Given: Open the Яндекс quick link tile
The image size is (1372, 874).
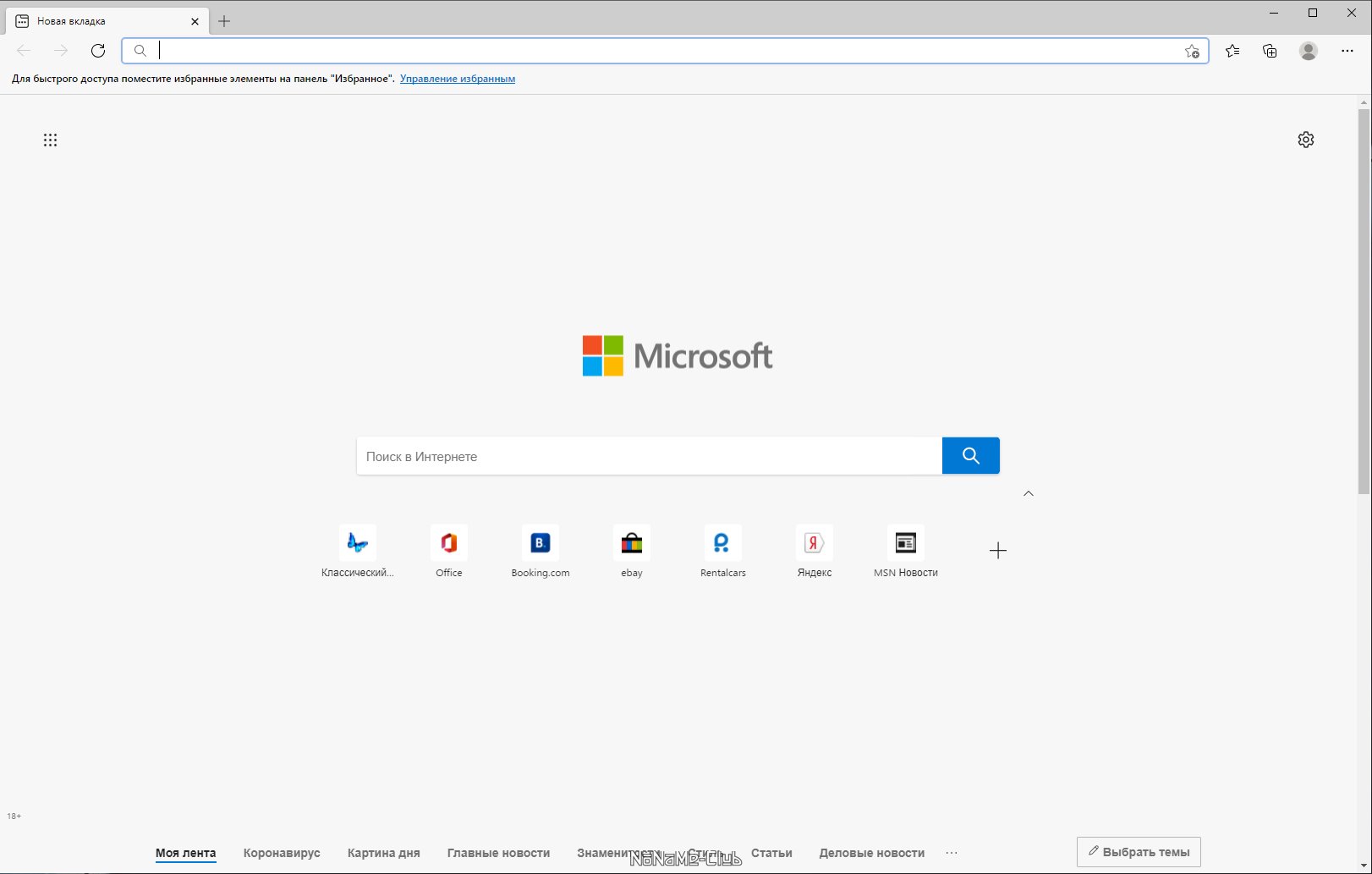Looking at the screenshot, I should click(815, 552).
